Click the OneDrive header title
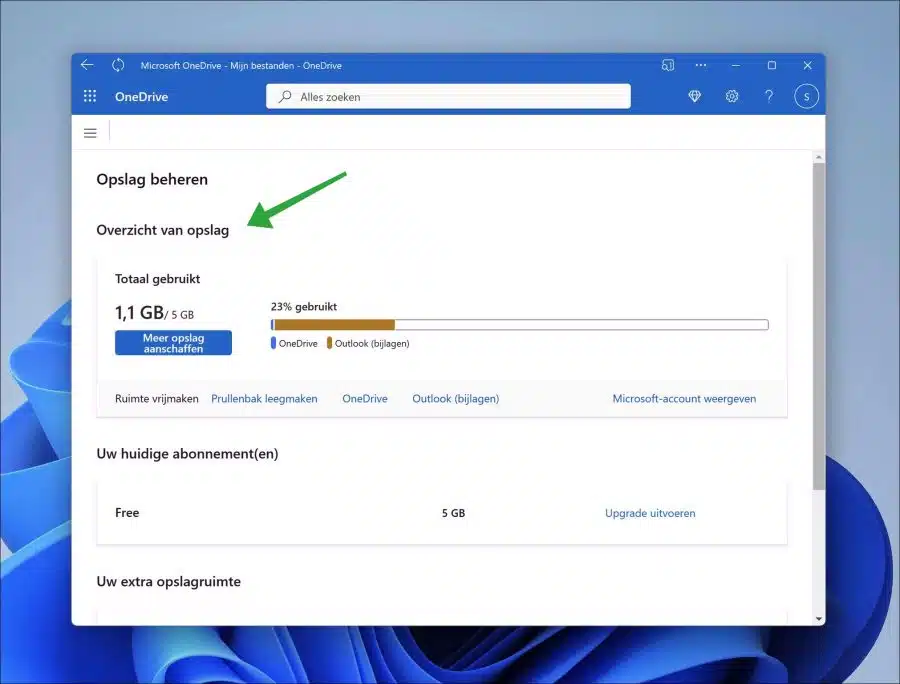 [141, 97]
